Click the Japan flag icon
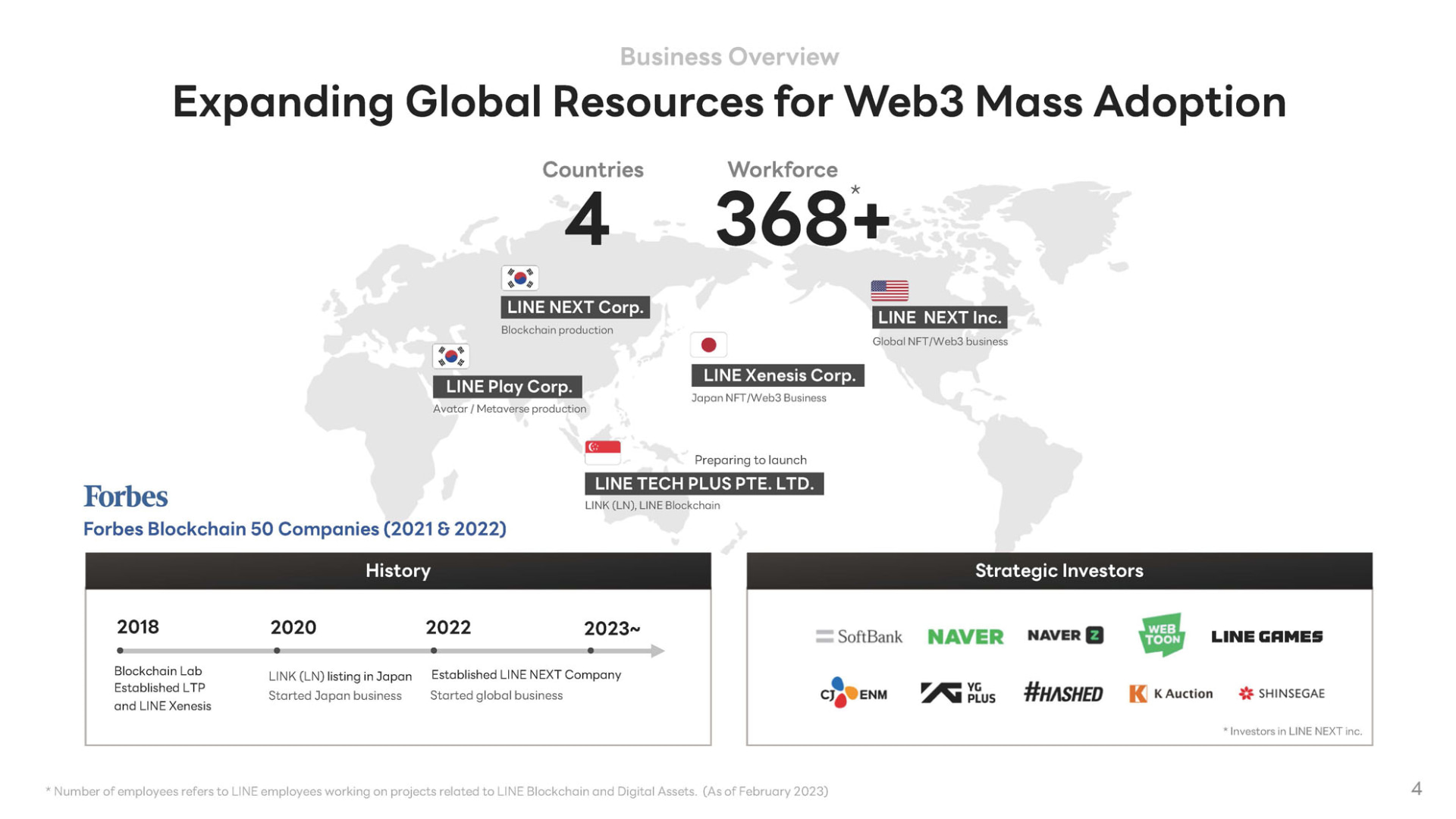Image resolution: width=1456 pixels, height=819 pixels. pyautogui.click(x=708, y=345)
